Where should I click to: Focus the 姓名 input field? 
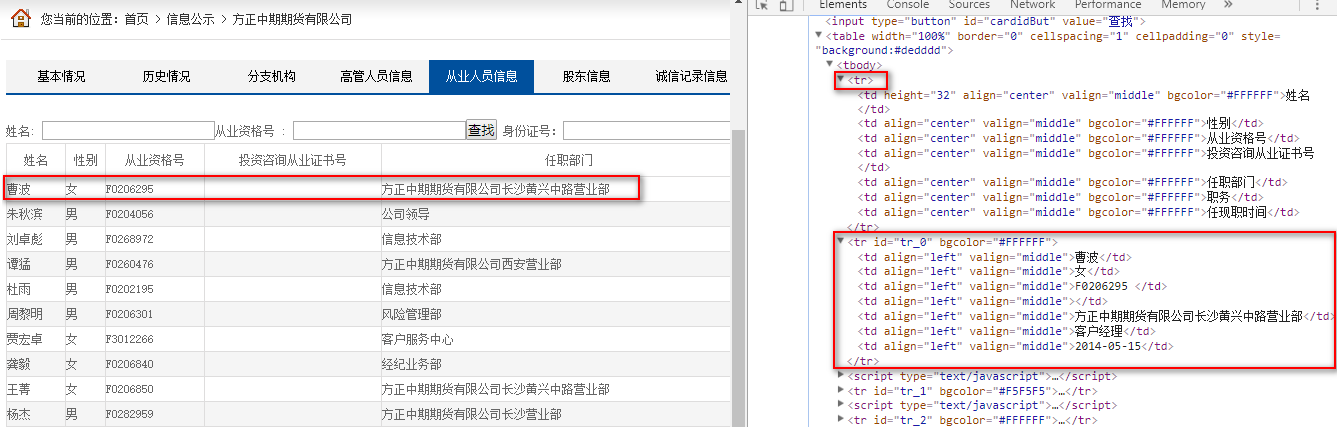point(128,131)
